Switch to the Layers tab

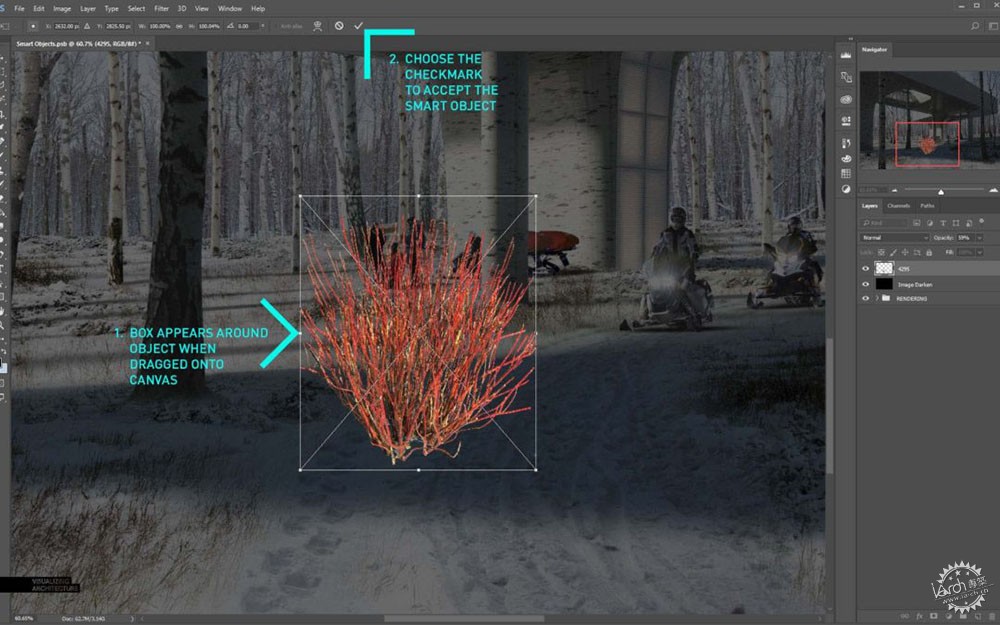870,206
